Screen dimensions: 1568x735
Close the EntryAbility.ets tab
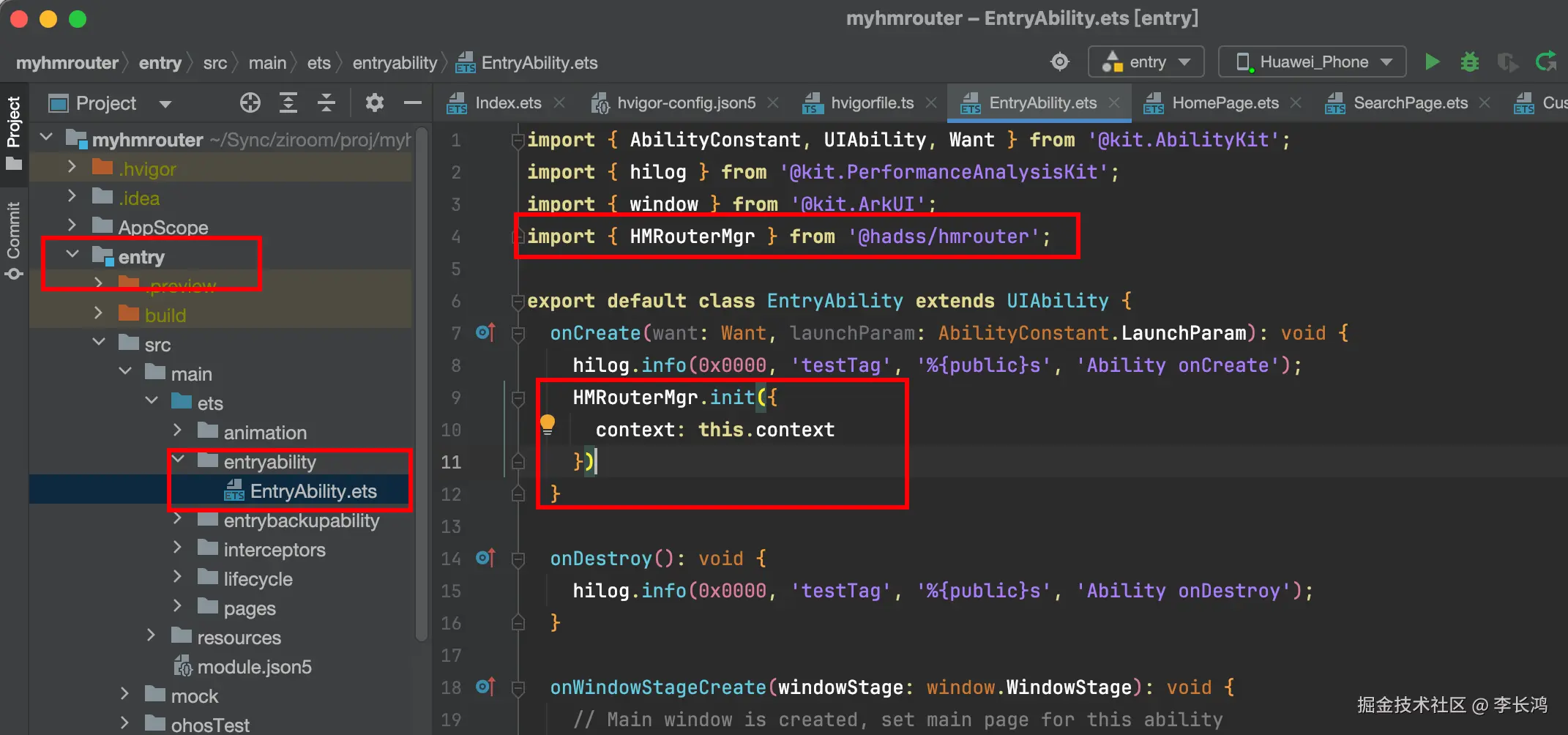[x=1115, y=103]
